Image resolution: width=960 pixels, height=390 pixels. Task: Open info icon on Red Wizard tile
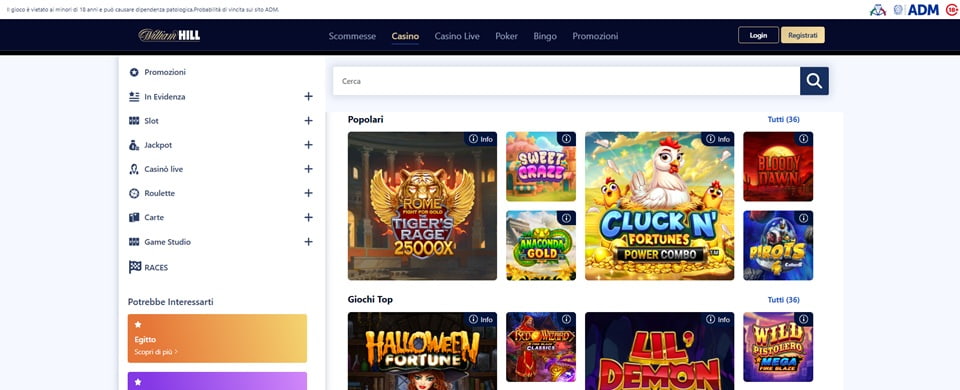[x=566, y=319]
